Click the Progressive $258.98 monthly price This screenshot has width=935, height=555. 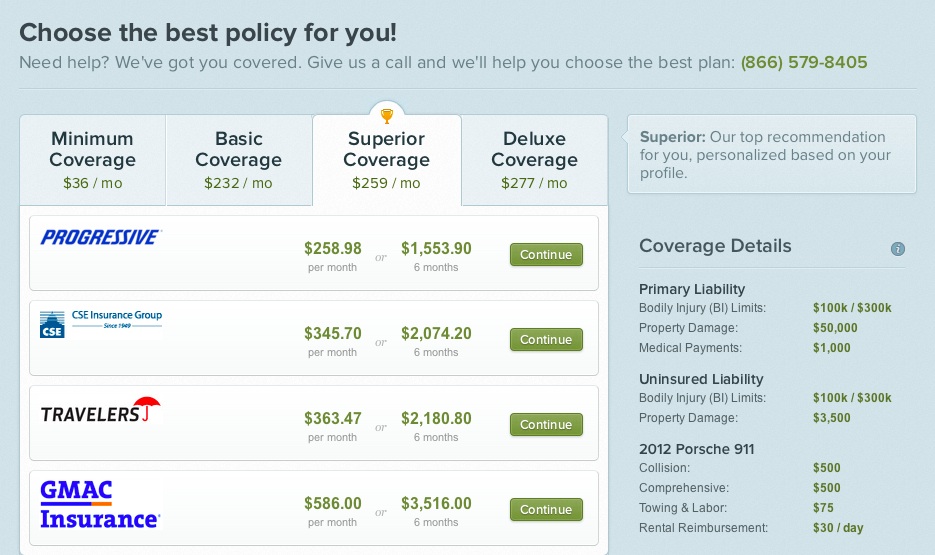click(x=333, y=249)
